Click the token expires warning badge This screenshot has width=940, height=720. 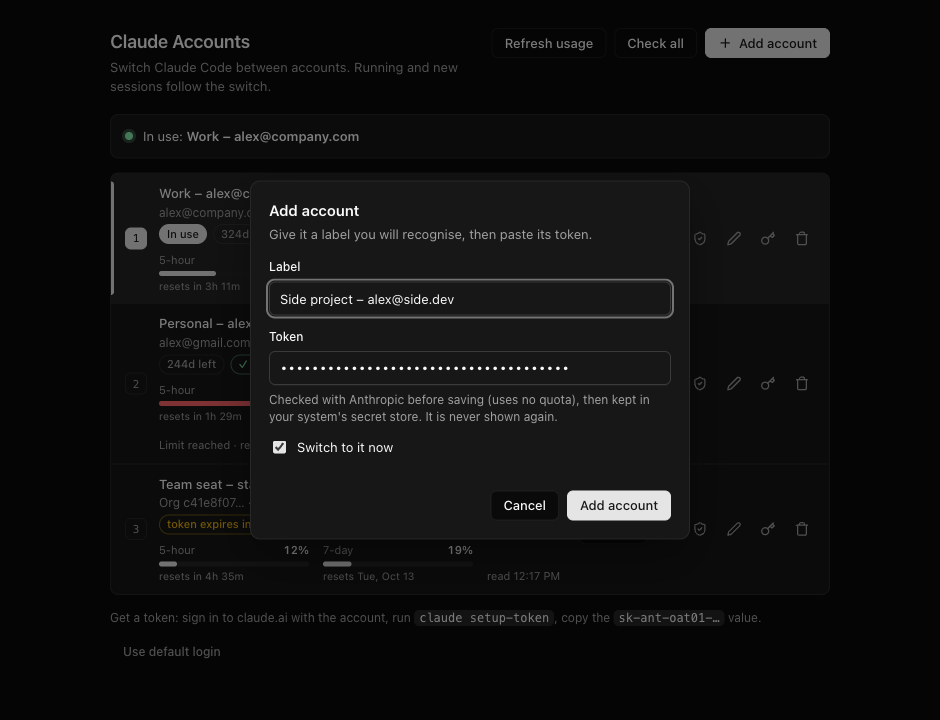pos(205,524)
